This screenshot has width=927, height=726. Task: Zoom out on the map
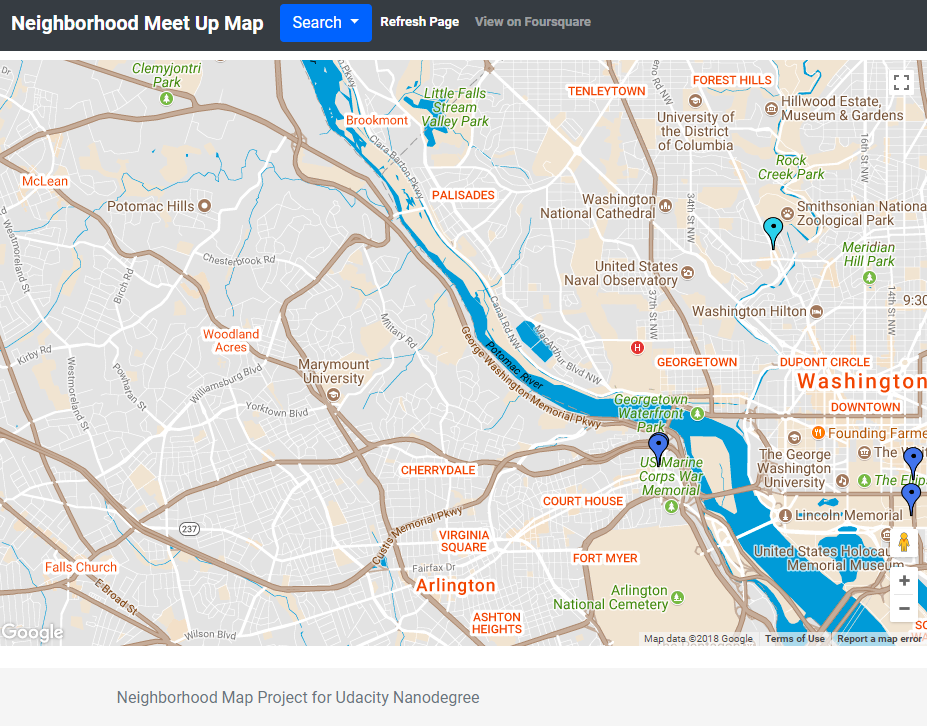(x=904, y=608)
